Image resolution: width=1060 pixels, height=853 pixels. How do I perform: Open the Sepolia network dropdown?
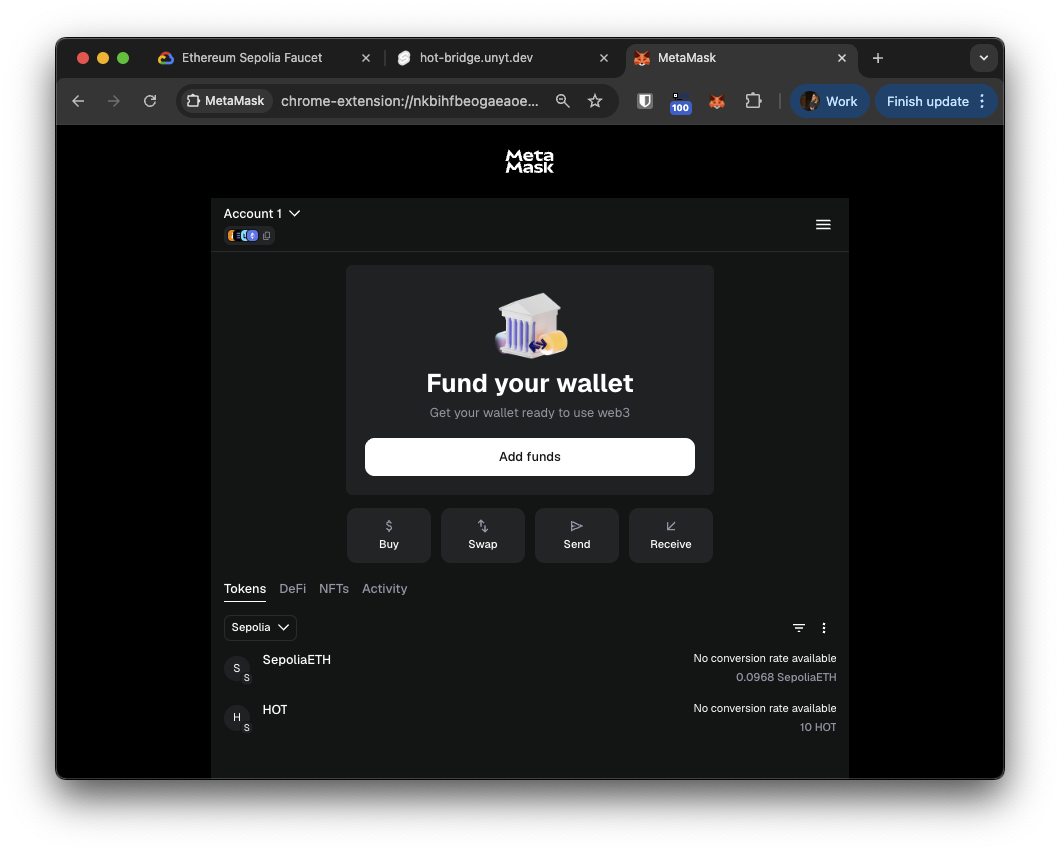[x=259, y=627]
